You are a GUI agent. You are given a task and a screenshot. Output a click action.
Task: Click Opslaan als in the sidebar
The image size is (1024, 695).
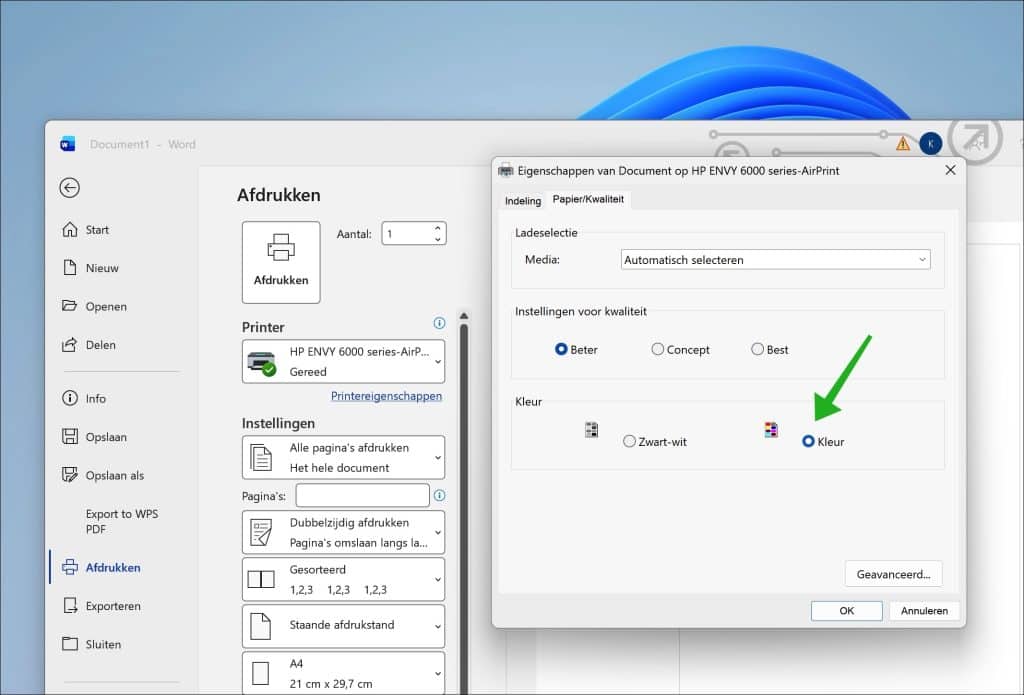(x=114, y=476)
